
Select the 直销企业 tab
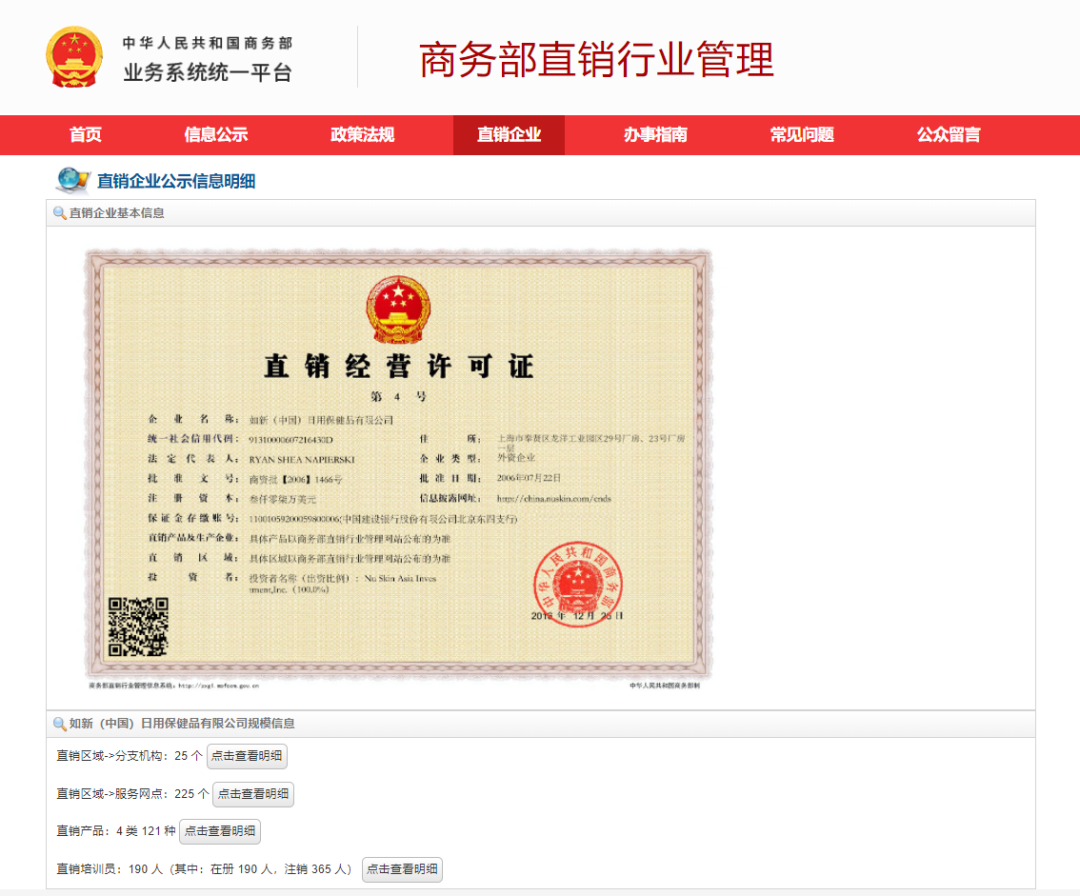coord(509,135)
